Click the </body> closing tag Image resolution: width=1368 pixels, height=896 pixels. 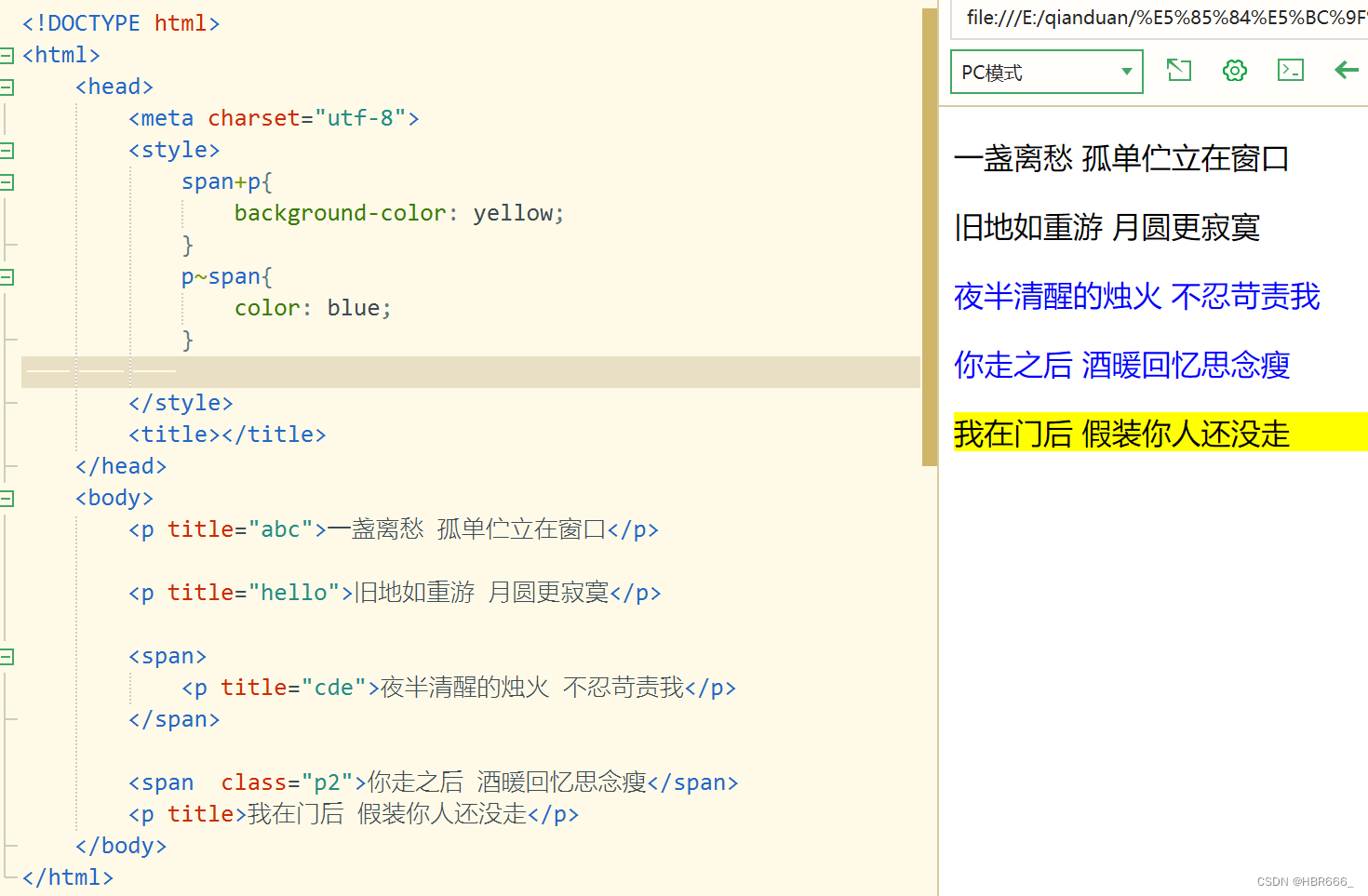(x=121, y=846)
